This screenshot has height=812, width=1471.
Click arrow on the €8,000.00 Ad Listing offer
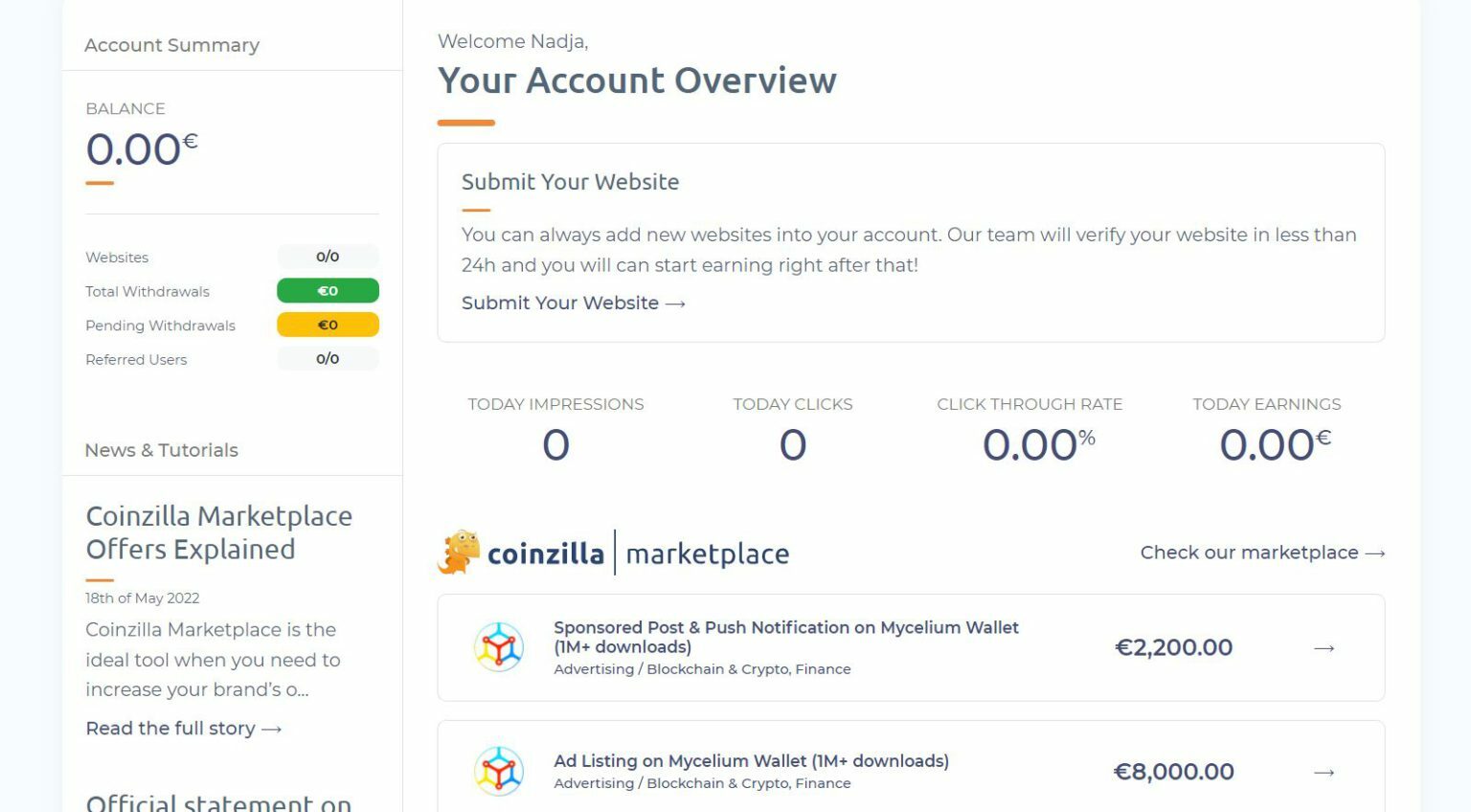point(1324,772)
